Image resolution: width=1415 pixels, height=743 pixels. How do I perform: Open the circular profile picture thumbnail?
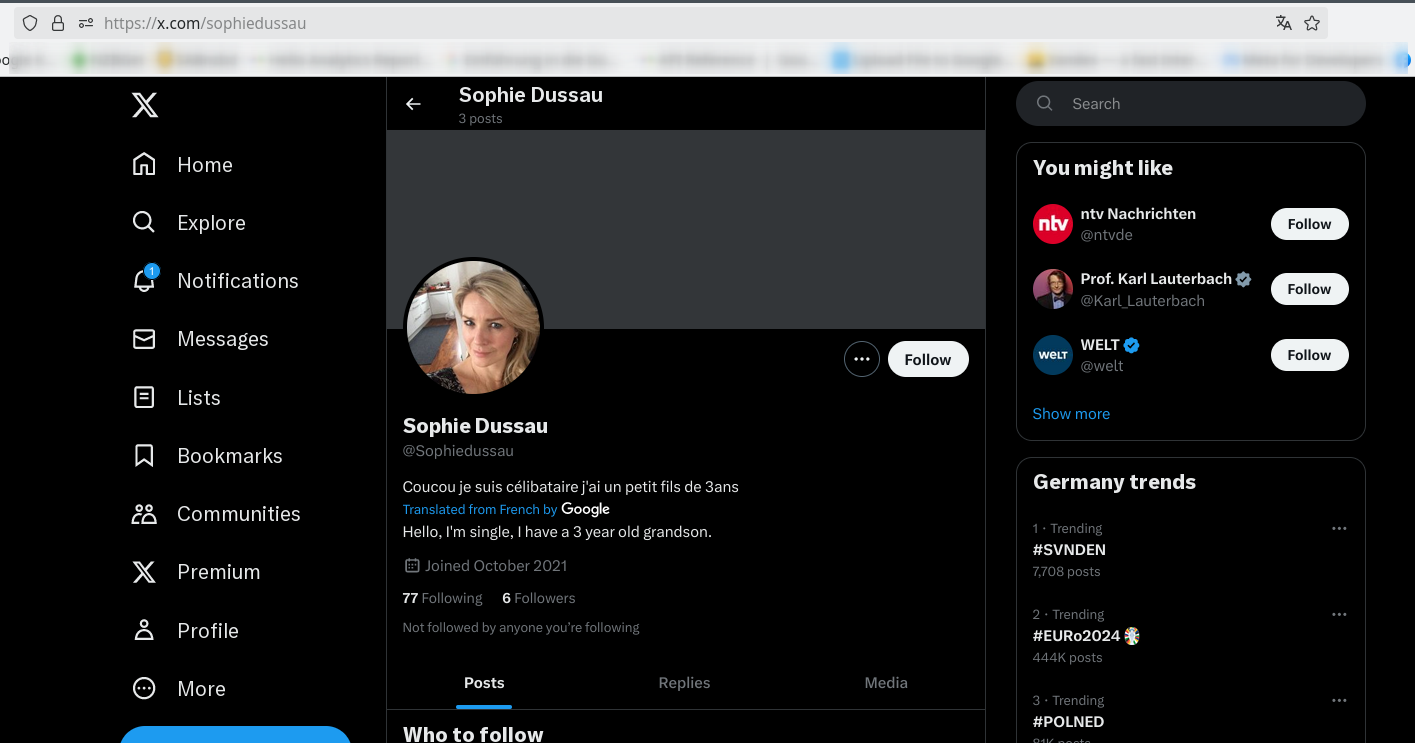pos(473,328)
